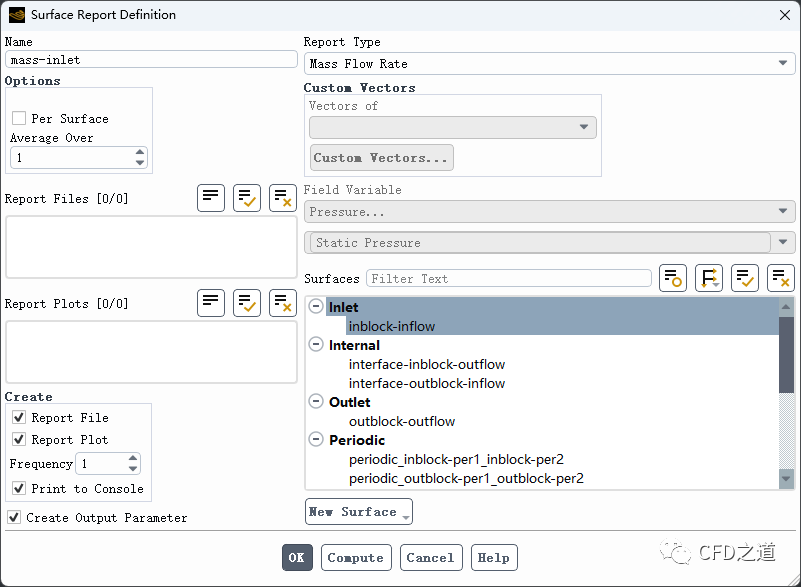Image resolution: width=801 pixels, height=587 pixels.
Task: Click the Surfaces Filter Text field
Action: 509,278
